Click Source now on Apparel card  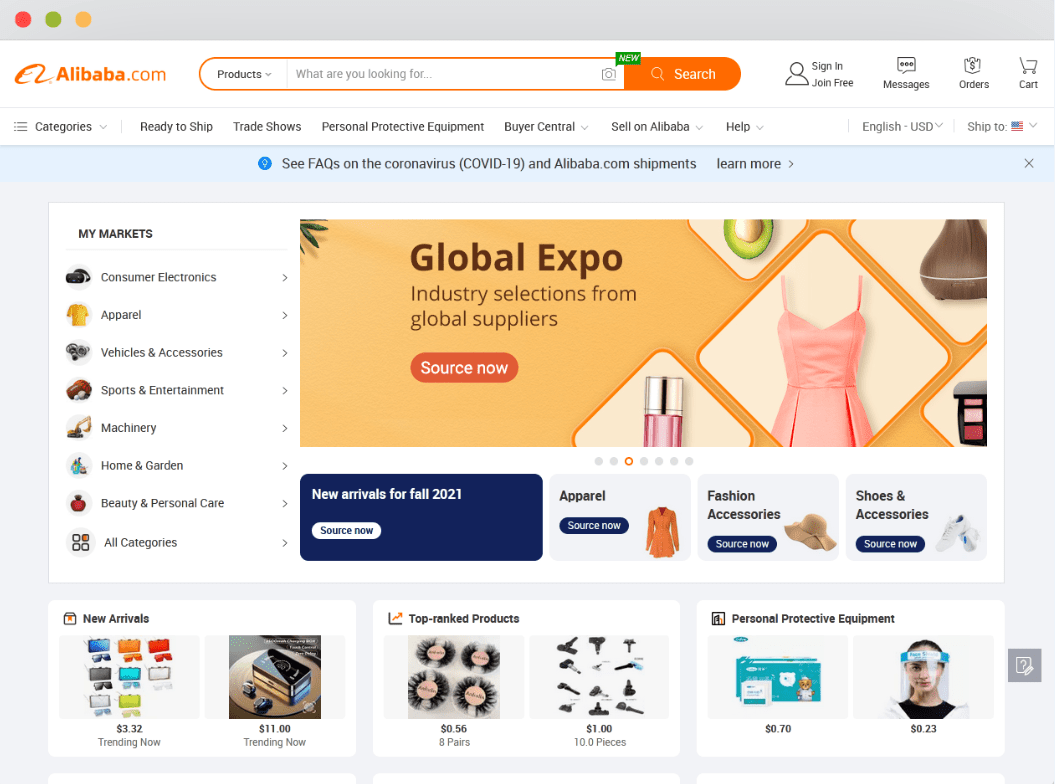click(x=594, y=526)
